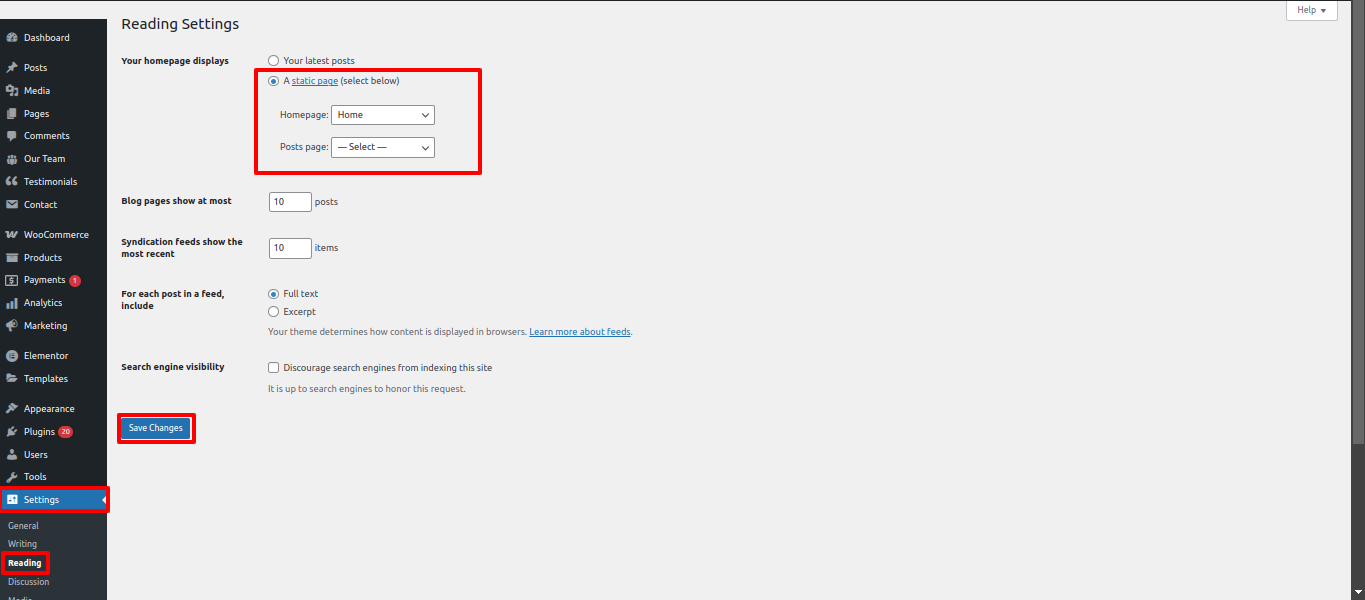The width and height of the screenshot is (1365, 600).
Task: Select the 'Your latest posts' radio button
Action: coord(274,61)
